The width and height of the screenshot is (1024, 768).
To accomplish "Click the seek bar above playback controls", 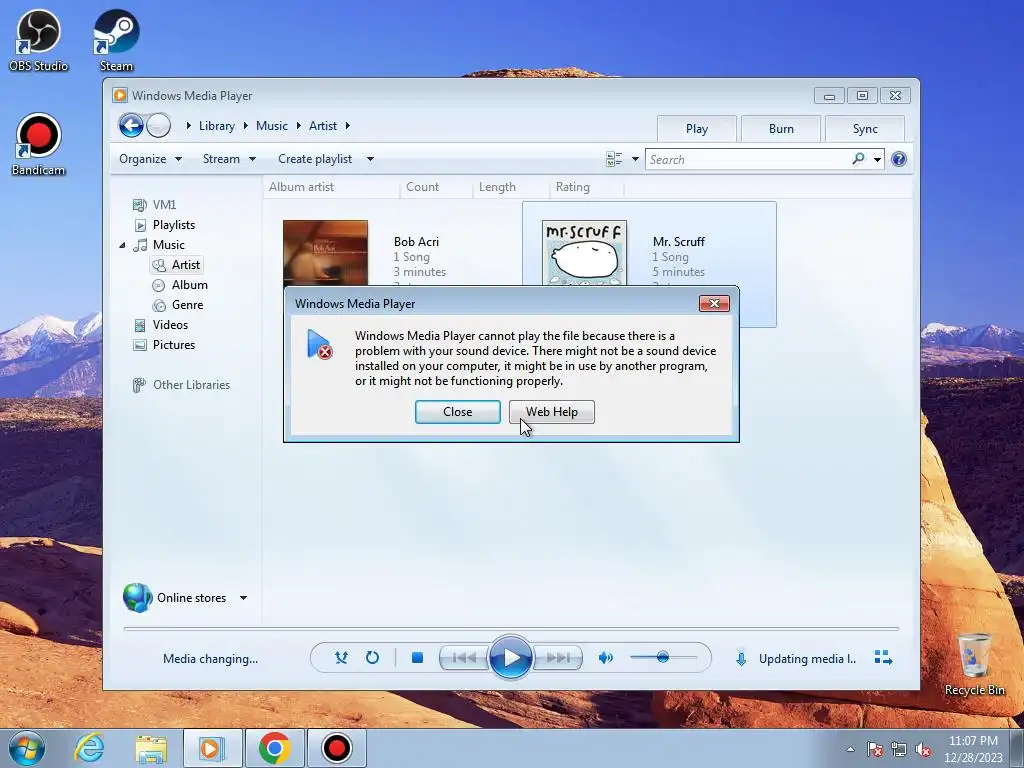I will (511, 628).
